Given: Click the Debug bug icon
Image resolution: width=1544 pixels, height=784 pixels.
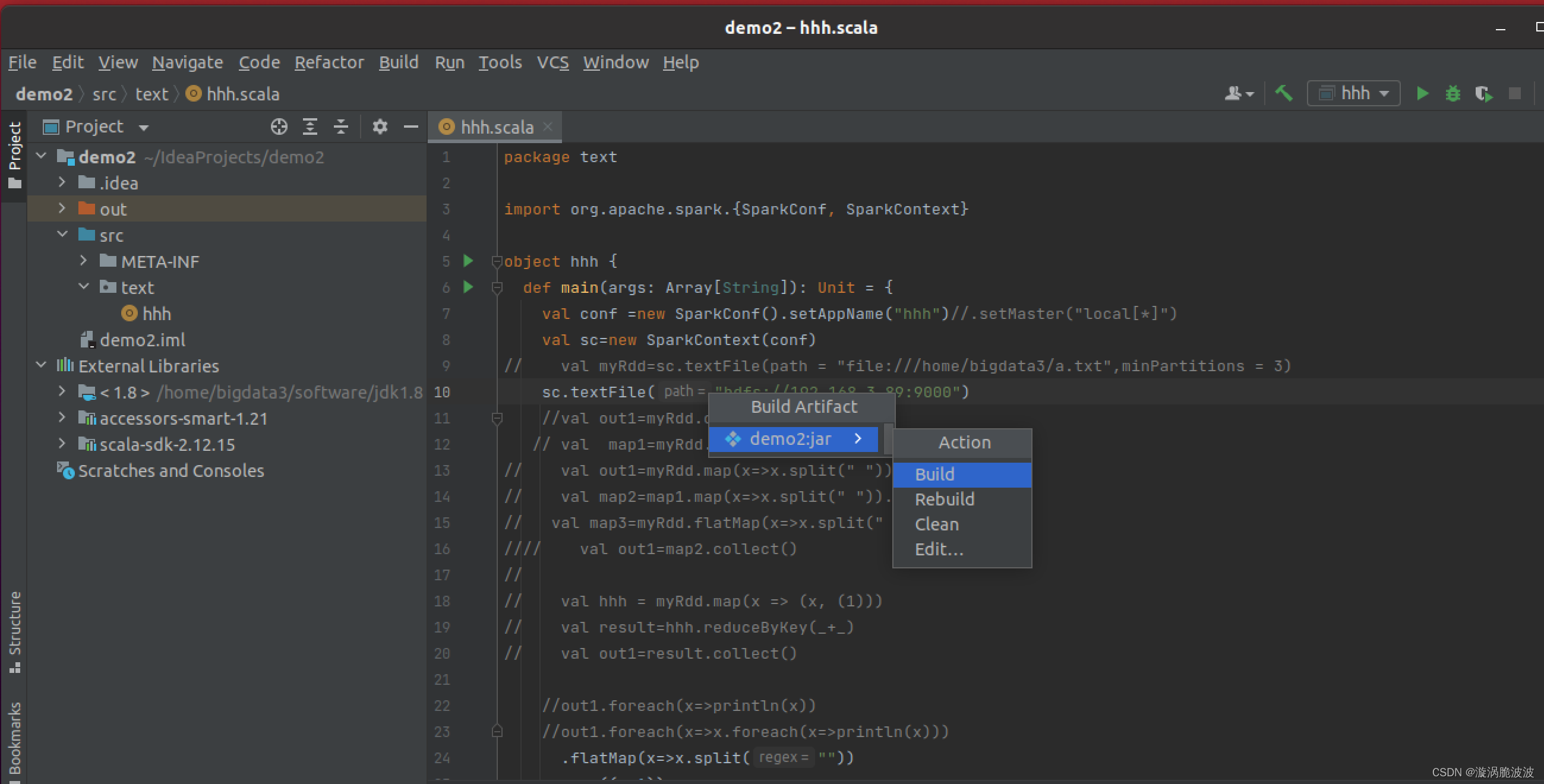Looking at the screenshot, I should [1453, 93].
